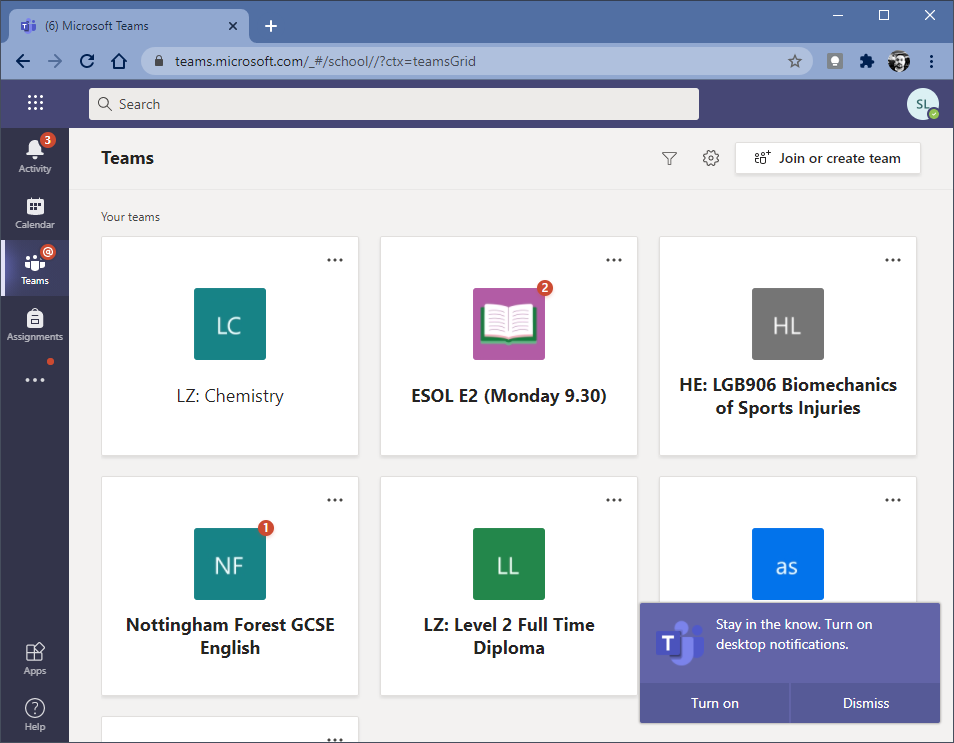Open Help in the sidebar
The height and width of the screenshot is (743, 954).
[x=35, y=714]
